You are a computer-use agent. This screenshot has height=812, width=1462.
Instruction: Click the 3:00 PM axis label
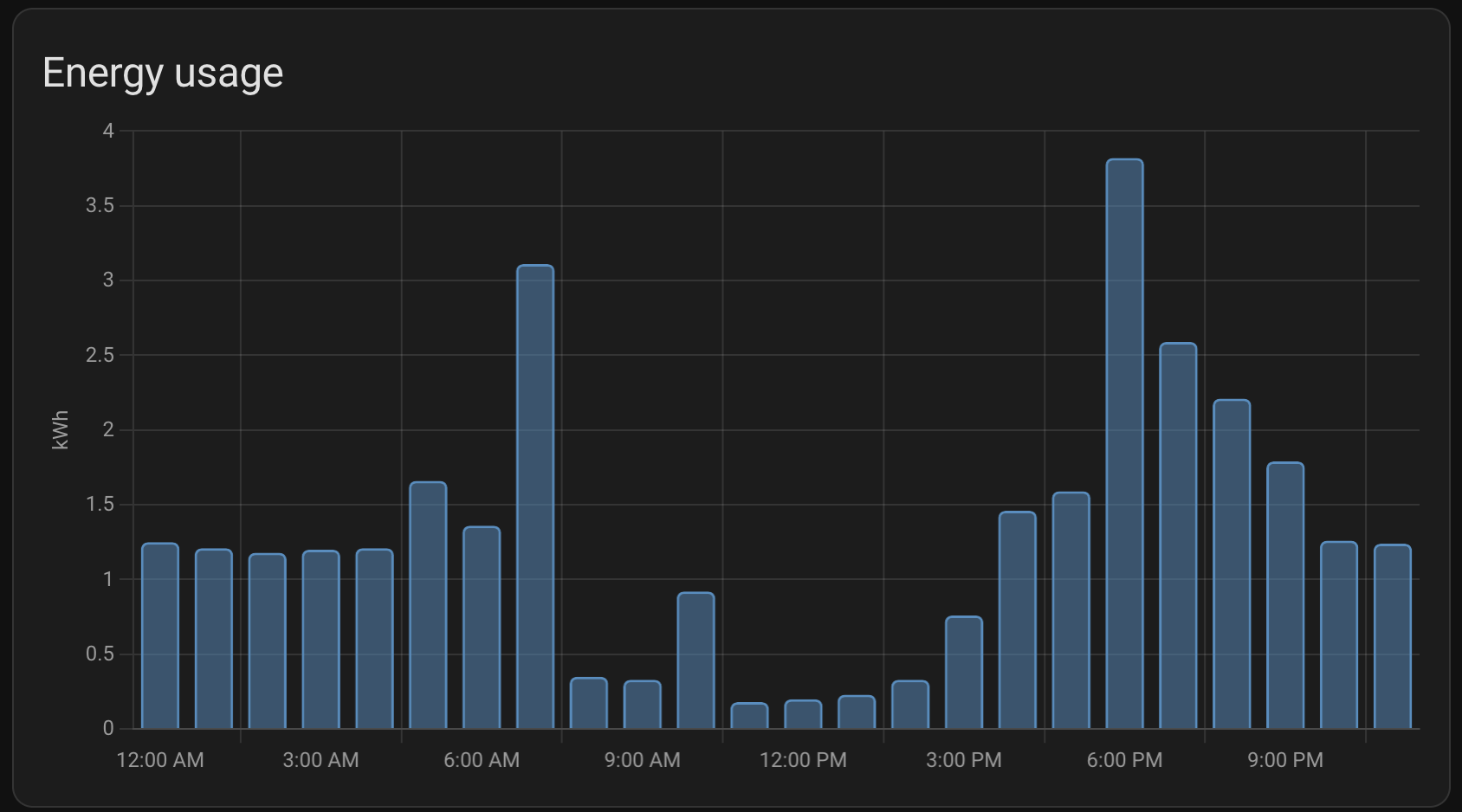click(x=964, y=760)
